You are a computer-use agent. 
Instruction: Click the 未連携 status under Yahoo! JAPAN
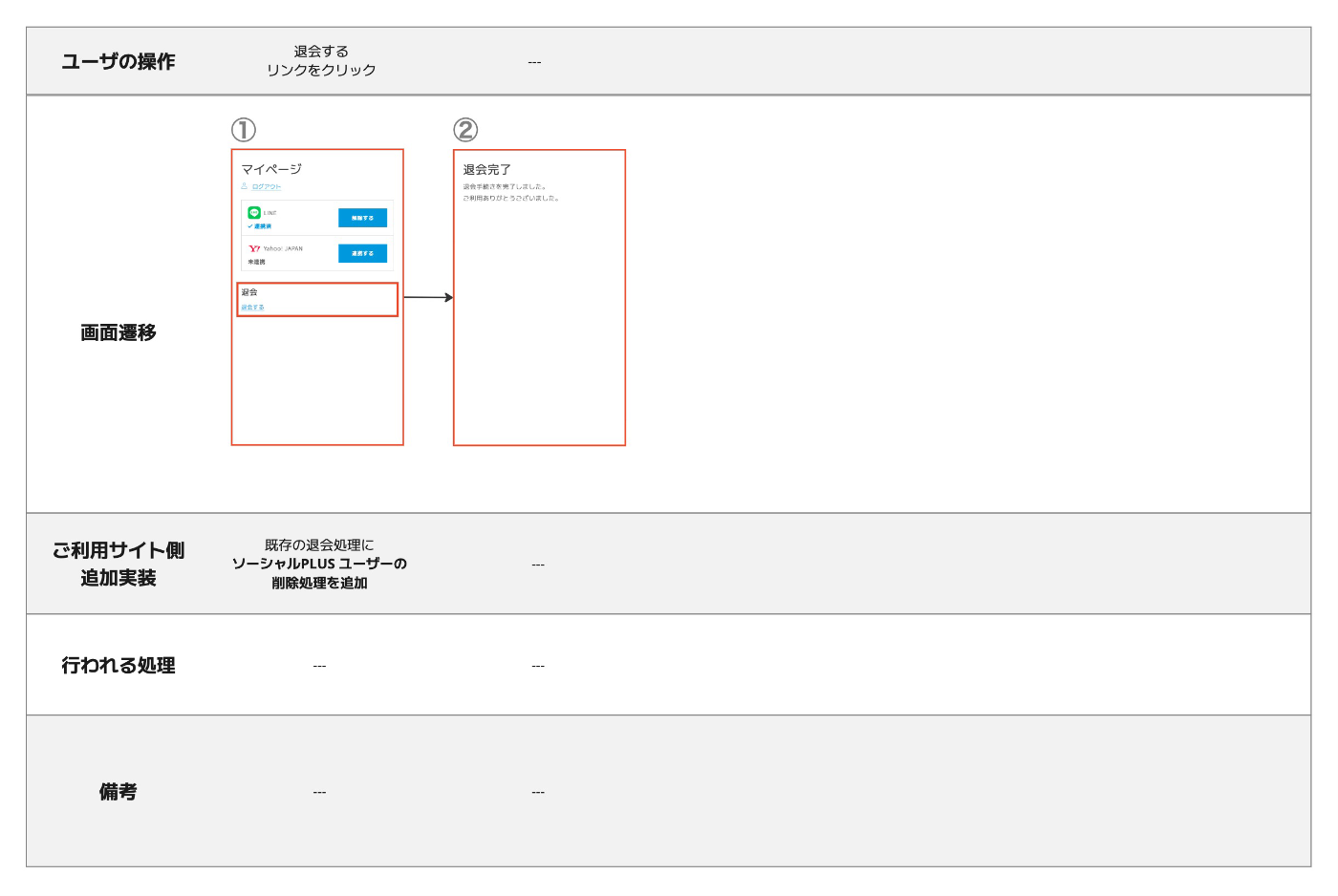(257, 262)
